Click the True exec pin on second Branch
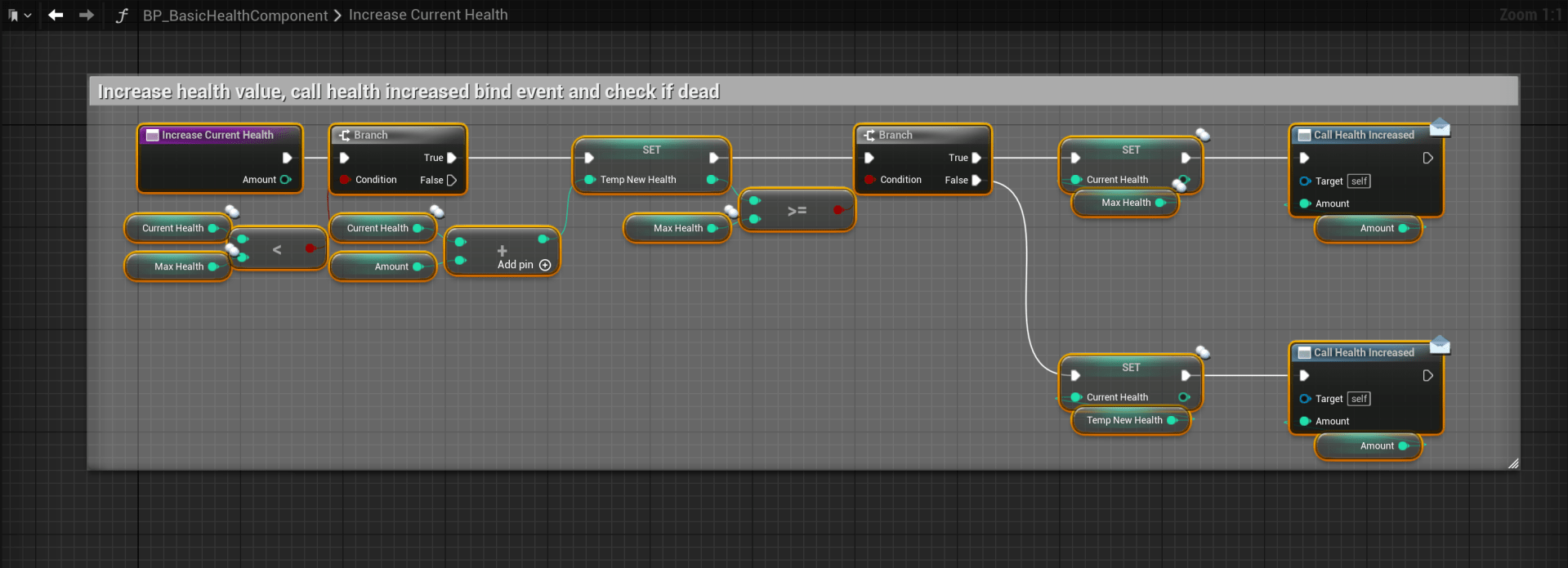Viewport: 1568px width, 568px height. (976, 158)
